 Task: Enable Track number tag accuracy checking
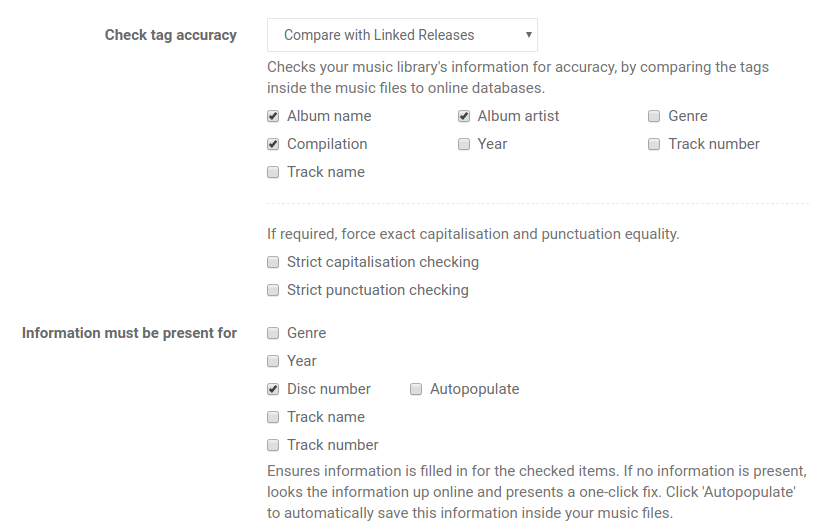pyautogui.click(x=654, y=144)
